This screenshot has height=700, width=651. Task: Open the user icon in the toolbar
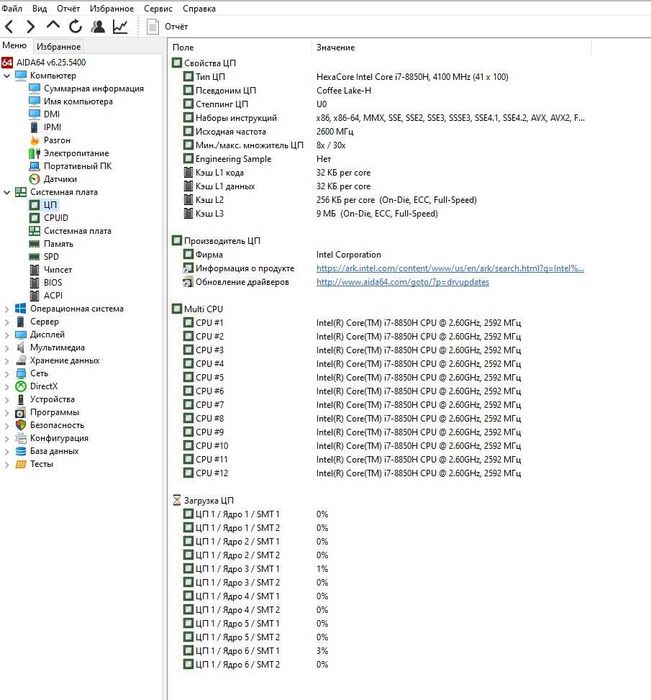tap(98, 27)
